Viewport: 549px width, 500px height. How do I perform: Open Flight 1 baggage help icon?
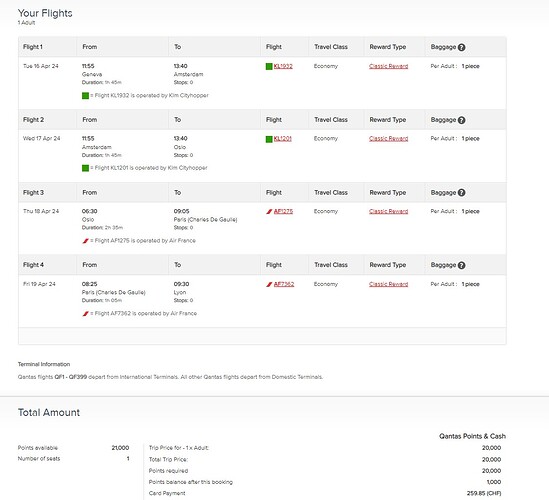pos(461,47)
